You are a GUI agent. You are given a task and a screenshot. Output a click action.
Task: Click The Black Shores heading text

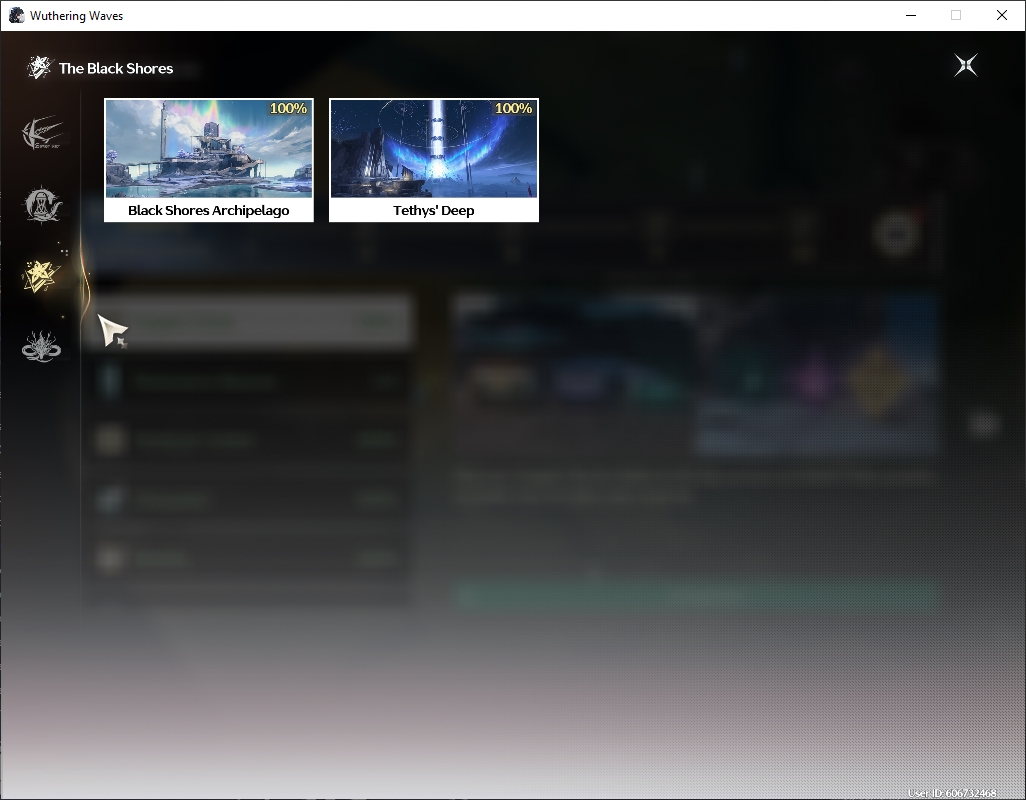(116, 68)
